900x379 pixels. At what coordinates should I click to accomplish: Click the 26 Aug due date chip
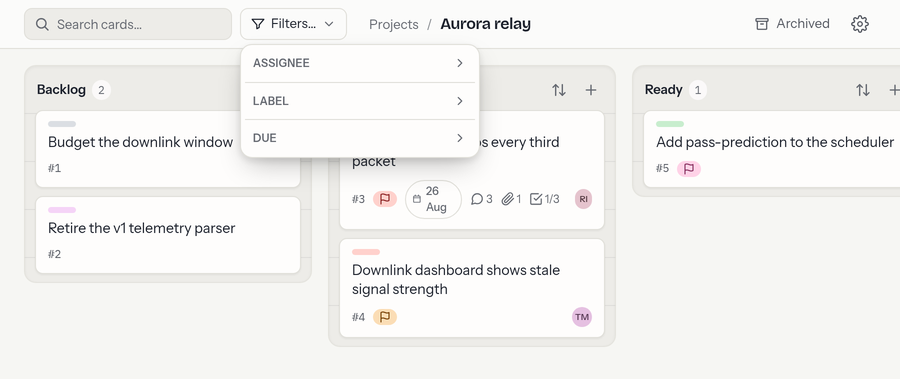pos(433,199)
